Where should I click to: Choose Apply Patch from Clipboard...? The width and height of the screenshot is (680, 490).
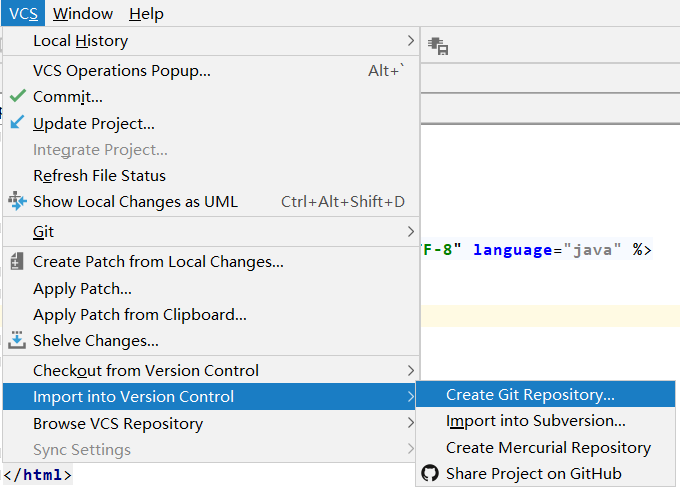pos(139,314)
